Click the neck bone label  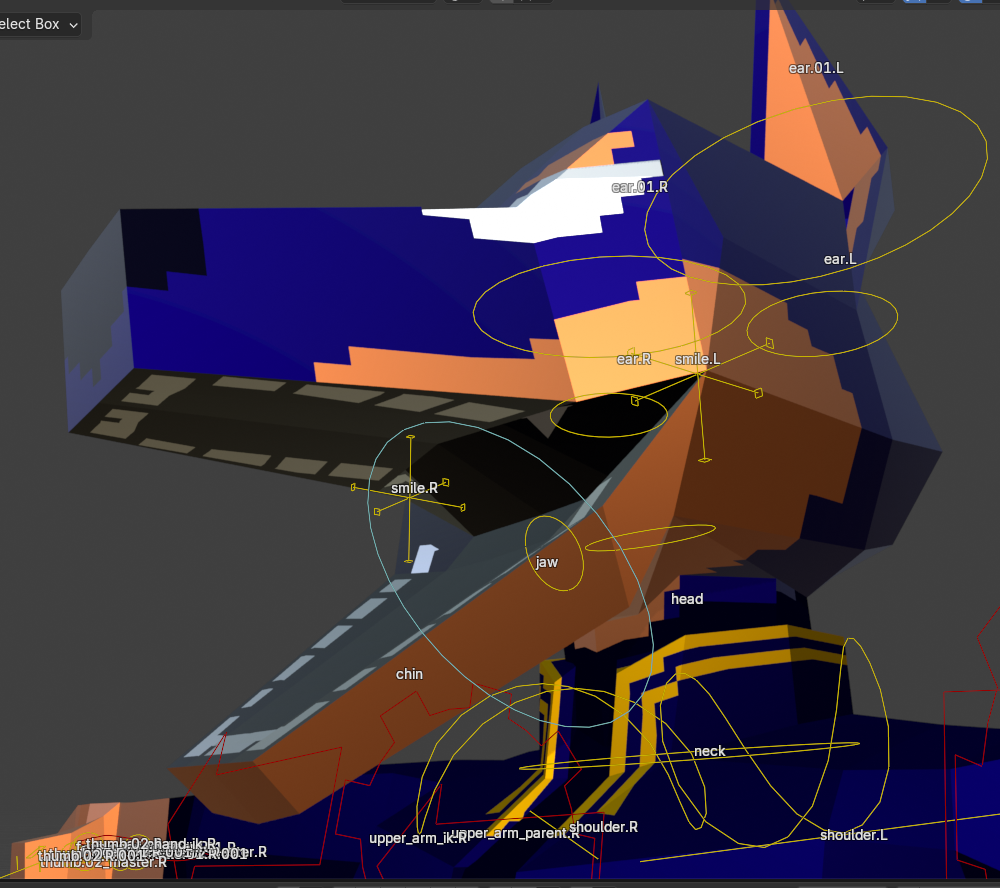coord(710,751)
